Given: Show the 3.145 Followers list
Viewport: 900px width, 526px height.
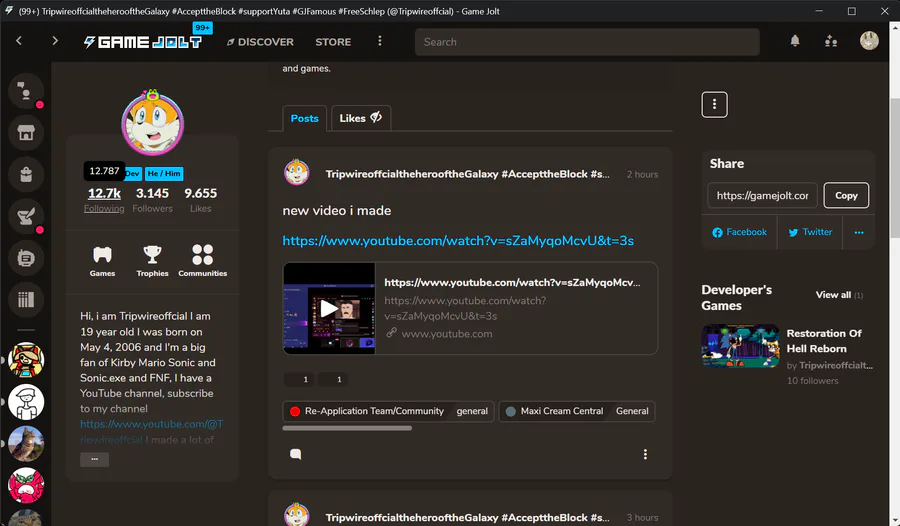Looking at the screenshot, I should (152, 199).
